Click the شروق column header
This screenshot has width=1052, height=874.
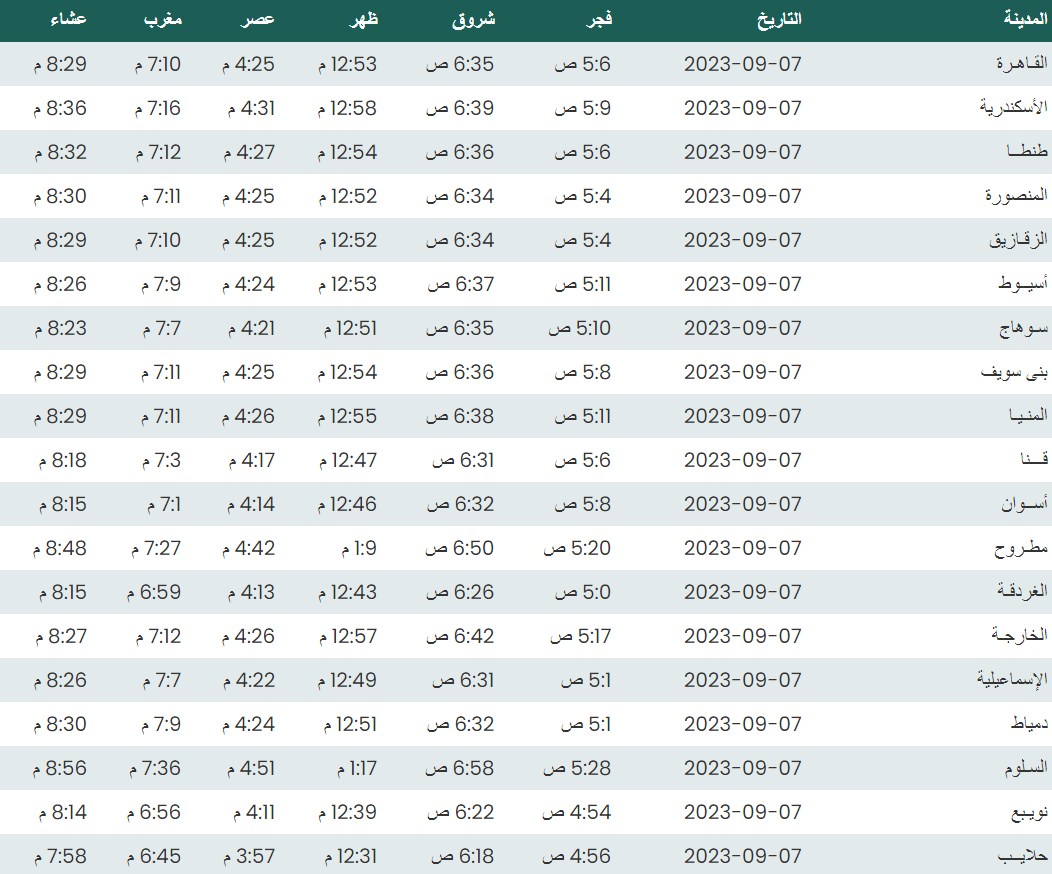point(474,19)
